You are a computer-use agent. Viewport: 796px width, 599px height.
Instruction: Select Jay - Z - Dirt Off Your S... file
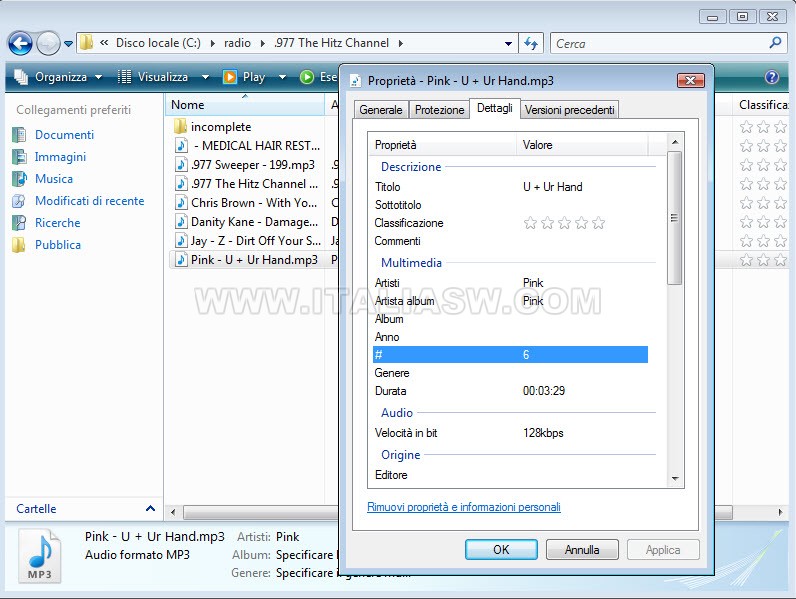pyautogui.click(x=248, y=241)
